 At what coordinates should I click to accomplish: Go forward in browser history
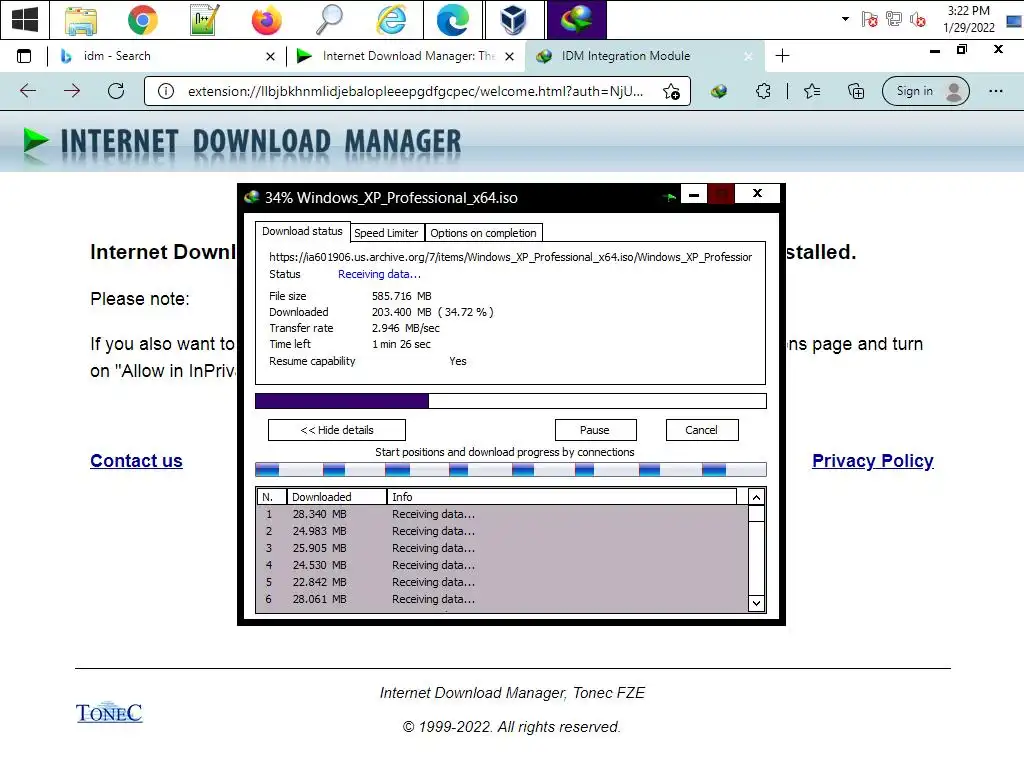coord(72,91)
